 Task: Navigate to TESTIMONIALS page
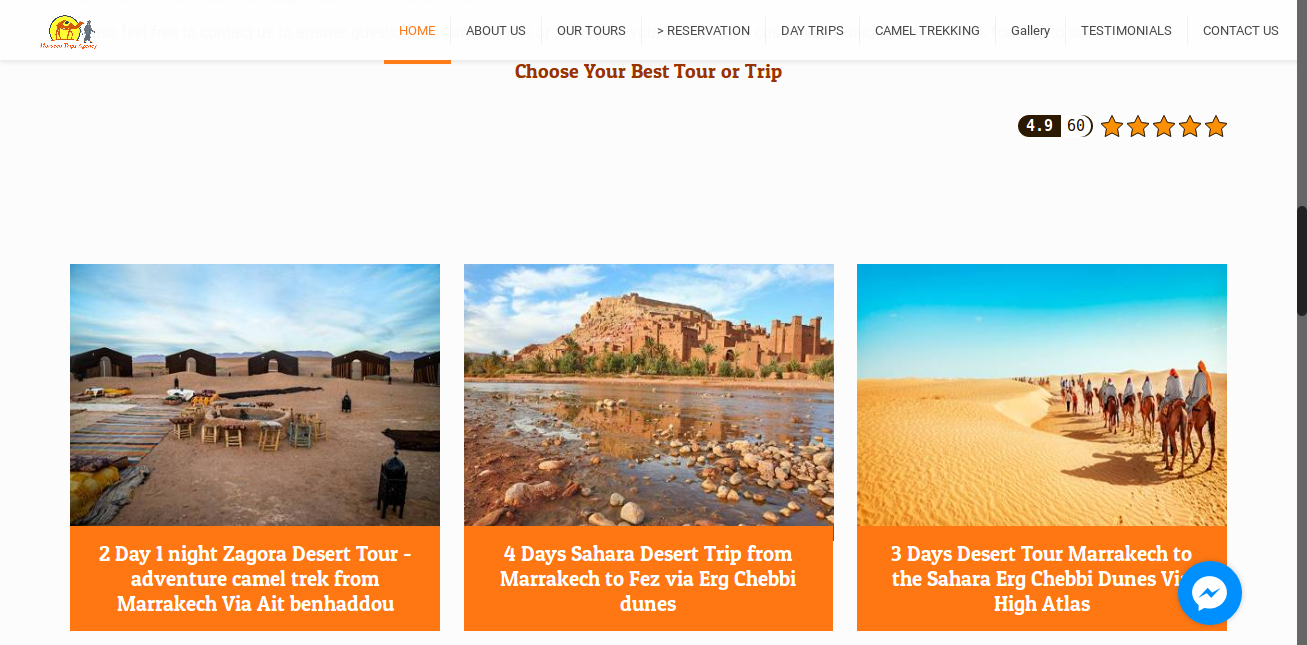pos(1126,31)
